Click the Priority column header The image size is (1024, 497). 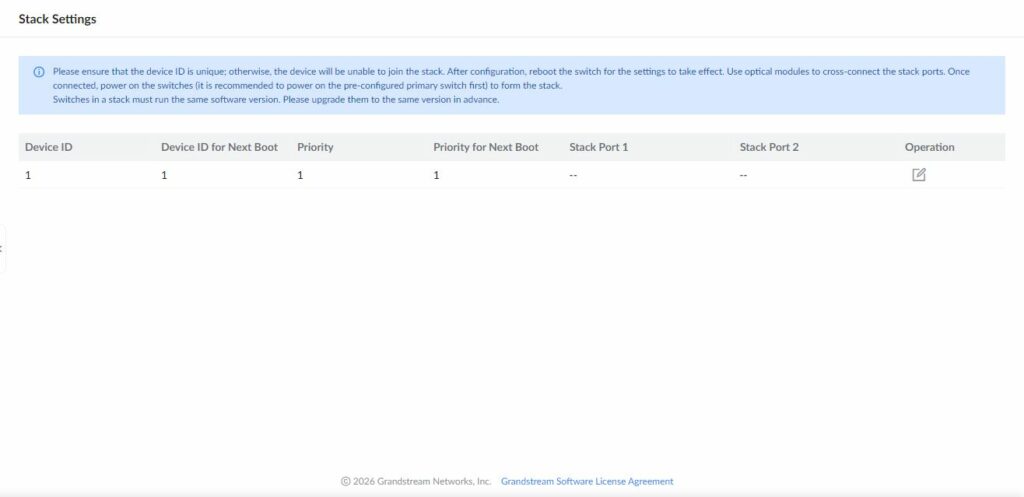pos(315,147)
